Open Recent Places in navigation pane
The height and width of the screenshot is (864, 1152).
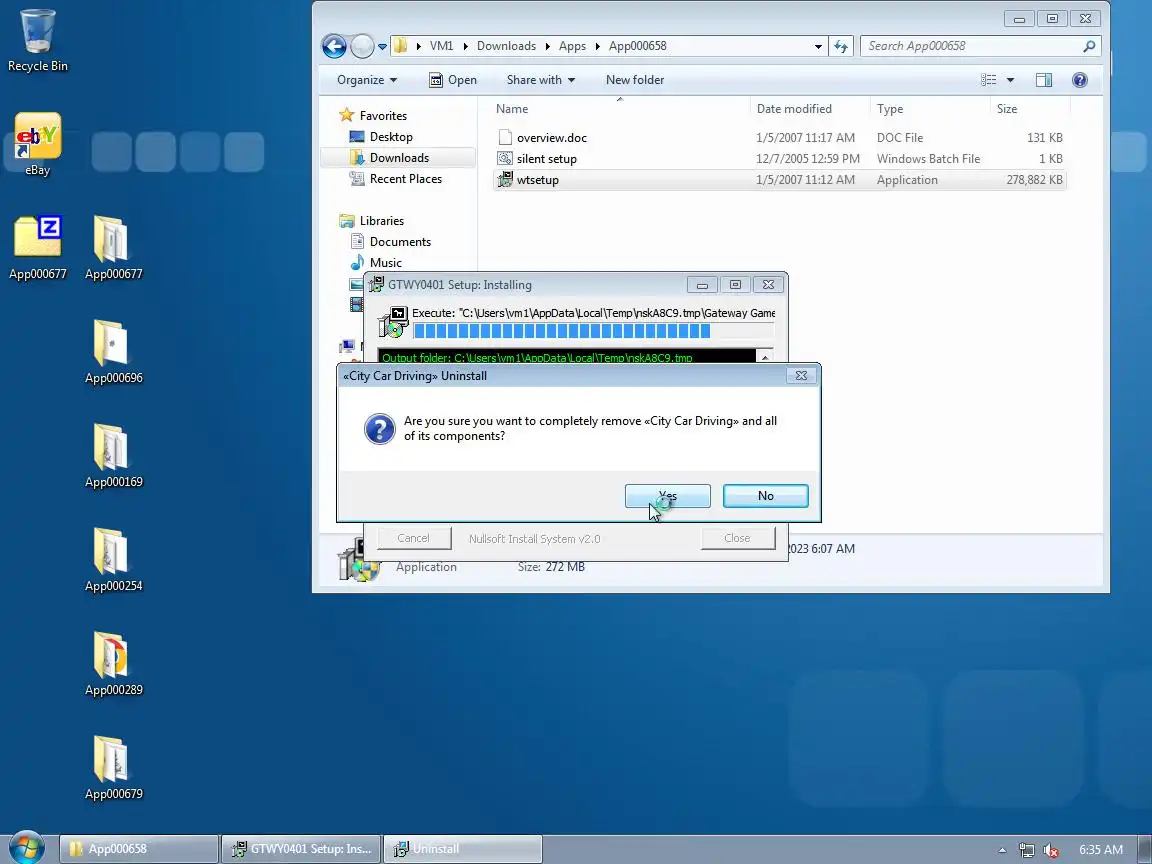(406, 179)
